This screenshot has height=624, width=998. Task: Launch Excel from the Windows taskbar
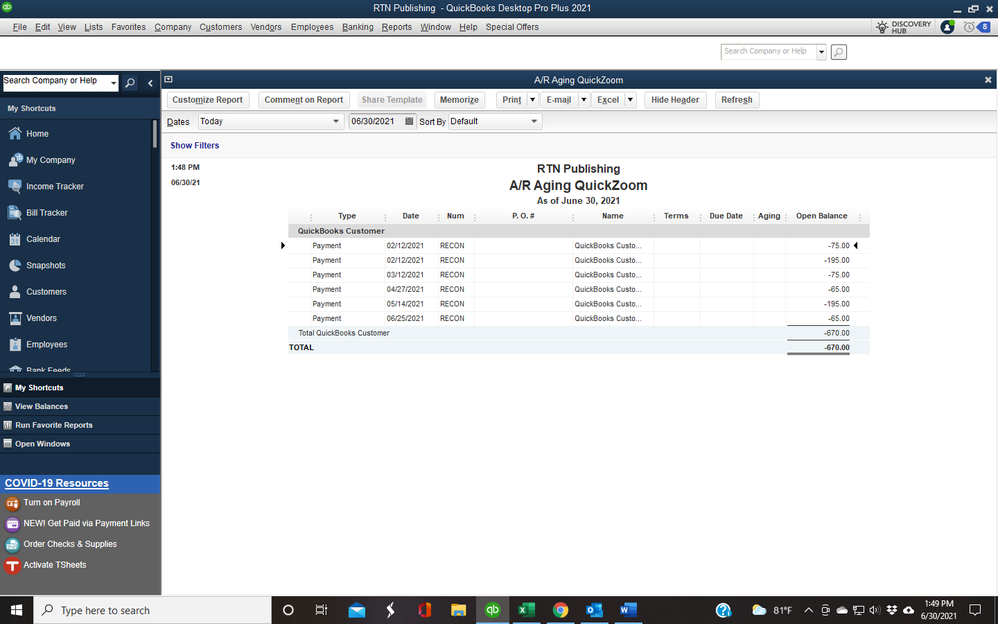[x=526, y=610]
